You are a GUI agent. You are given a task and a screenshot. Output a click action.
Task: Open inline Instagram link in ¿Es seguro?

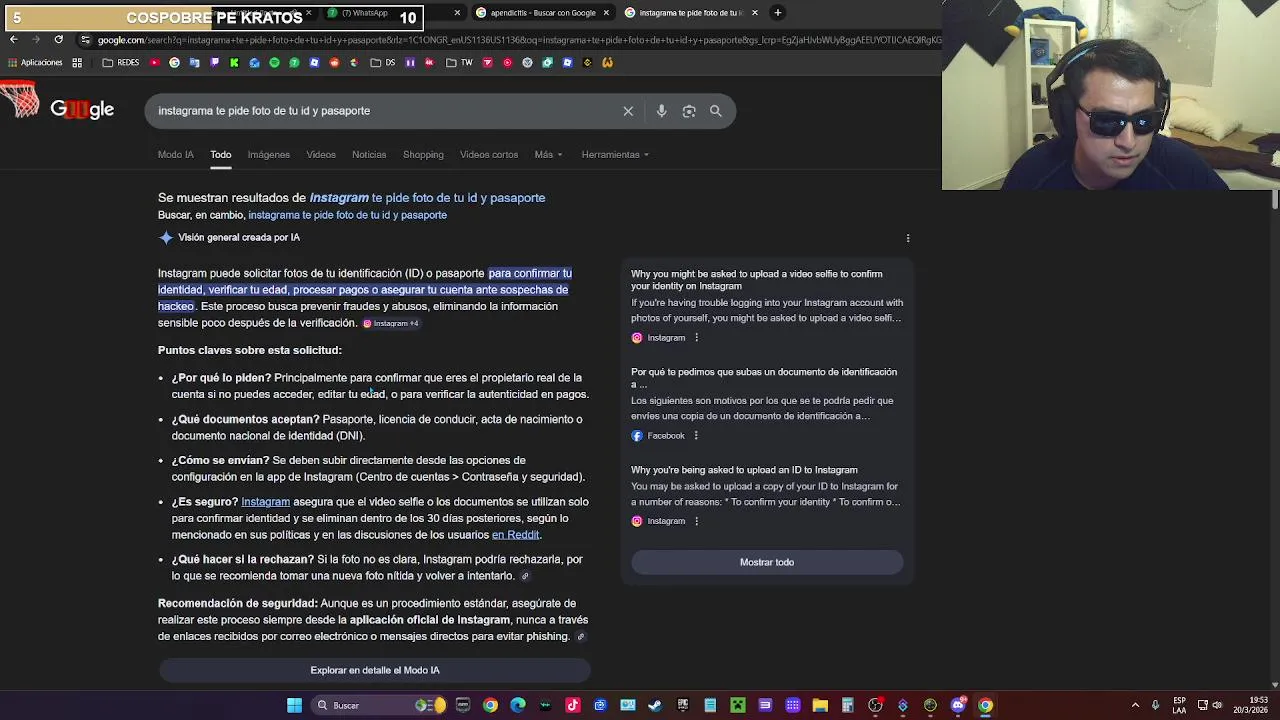(x=265, y=502)
